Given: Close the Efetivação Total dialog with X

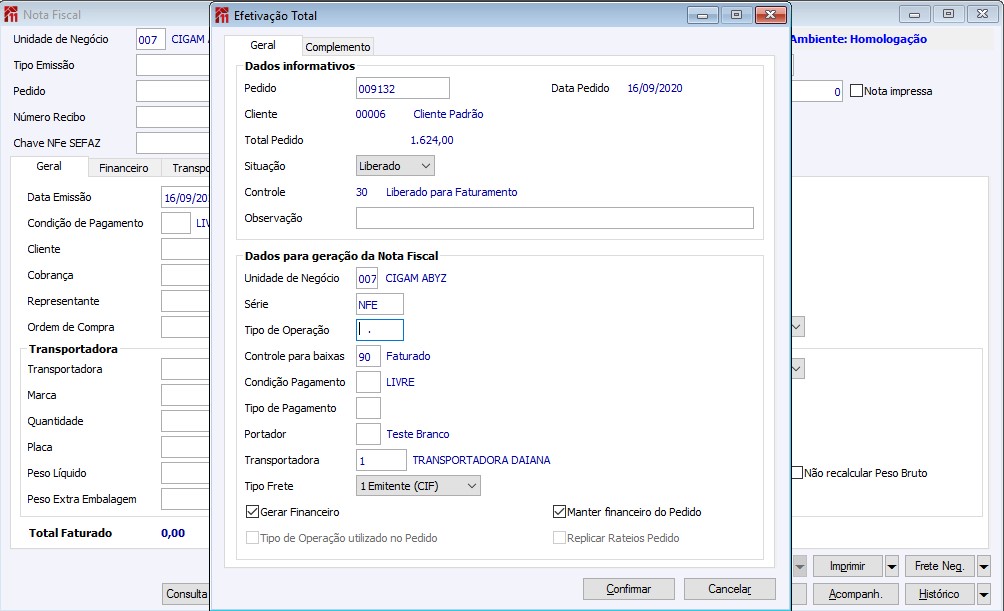Looking at the screenshot, I should 770,15.
